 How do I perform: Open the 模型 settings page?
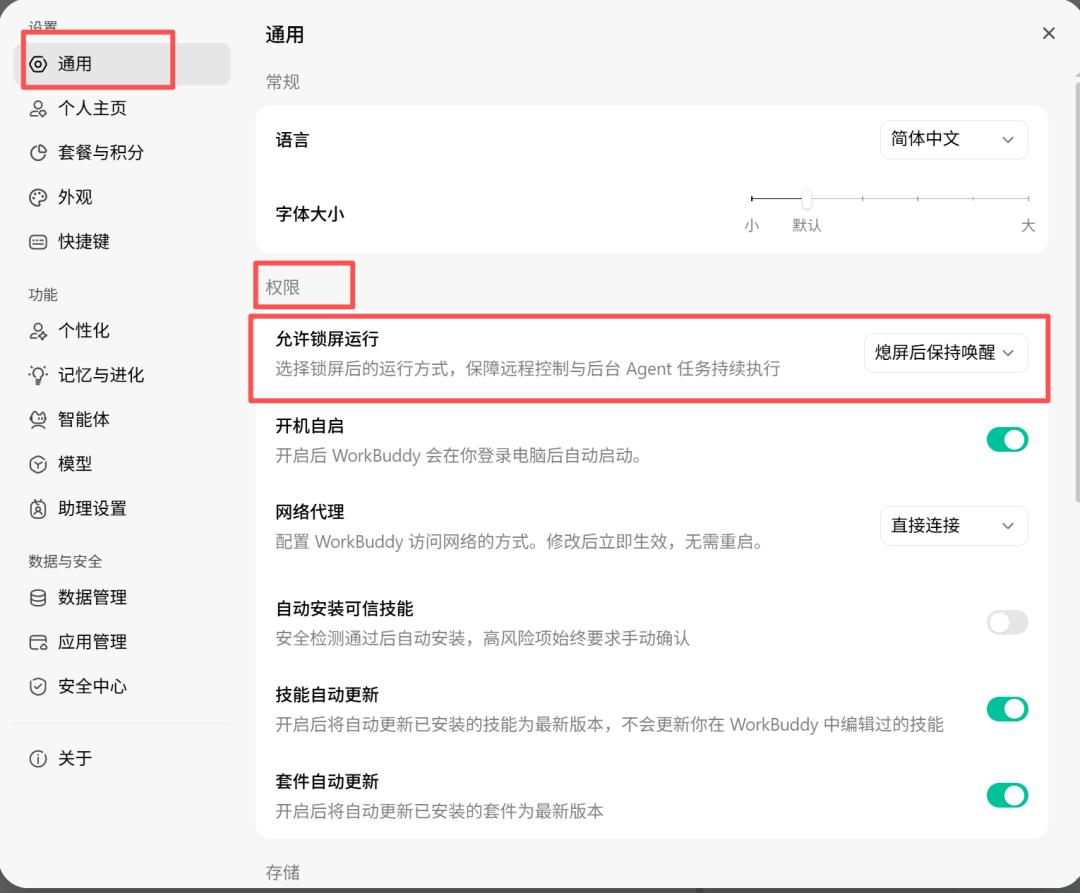(x=122, y=464)
